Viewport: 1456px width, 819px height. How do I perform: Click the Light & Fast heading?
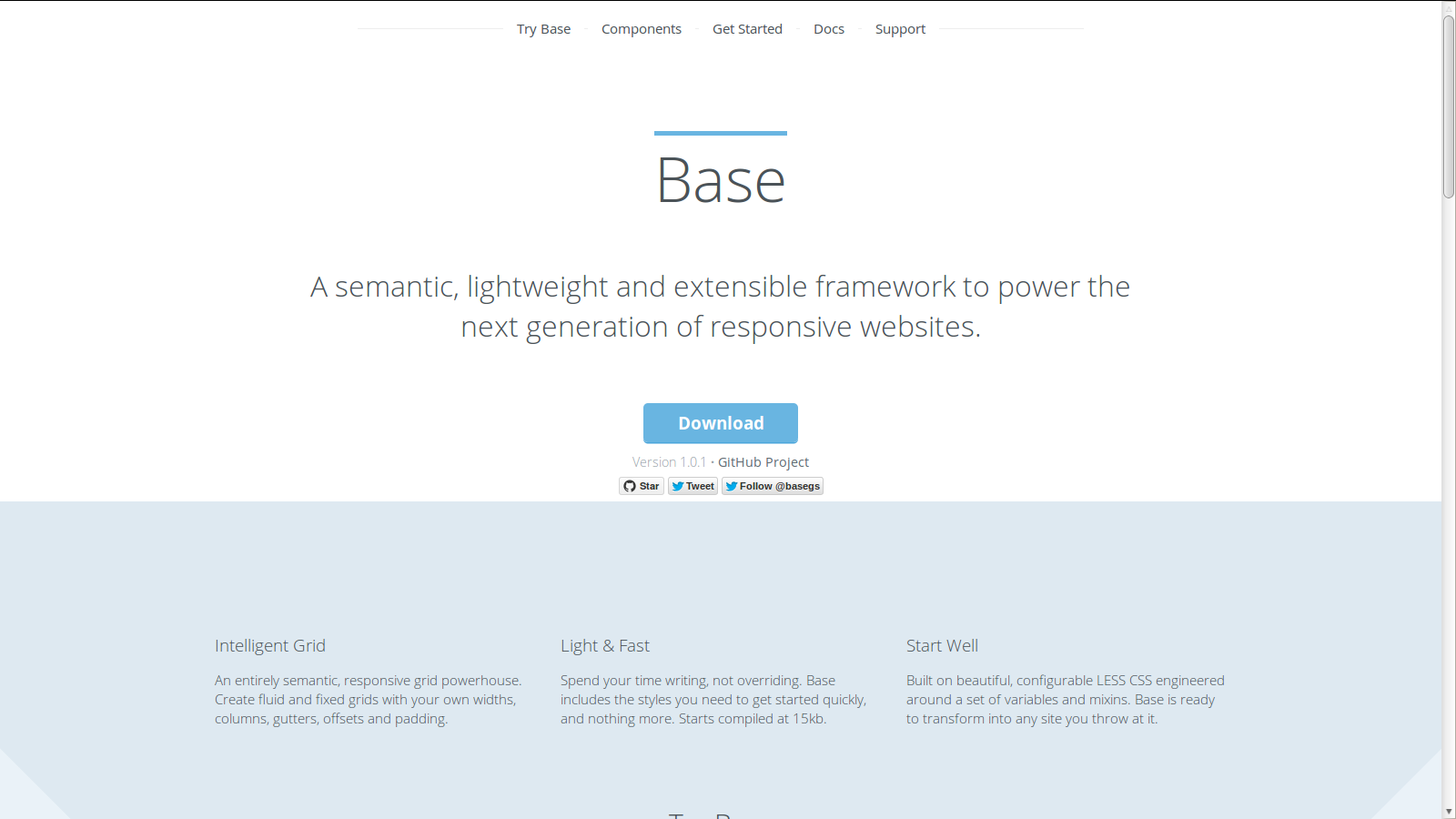pos(605,645)
